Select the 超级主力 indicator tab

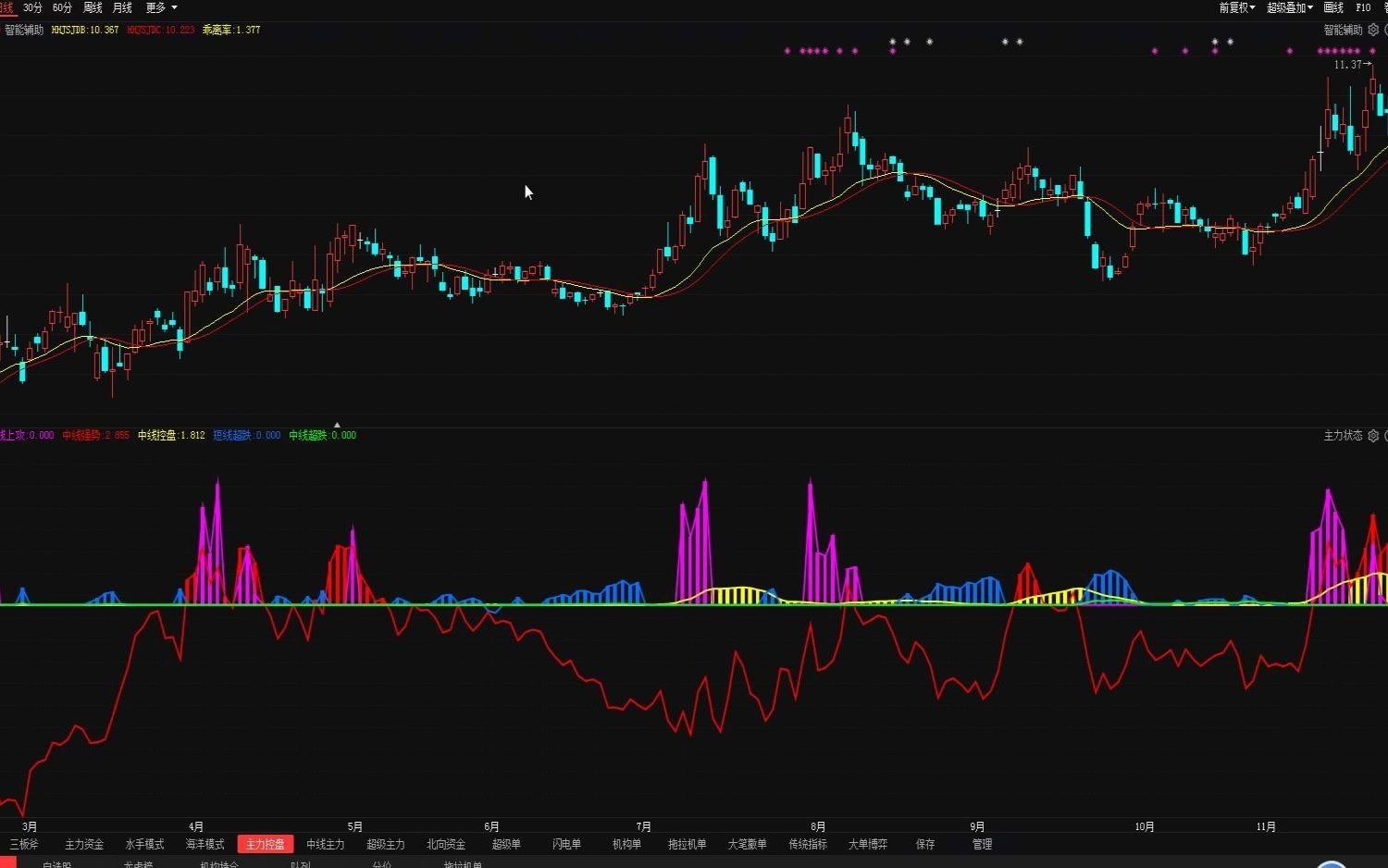pyautogui.click(x=386, y=844)
